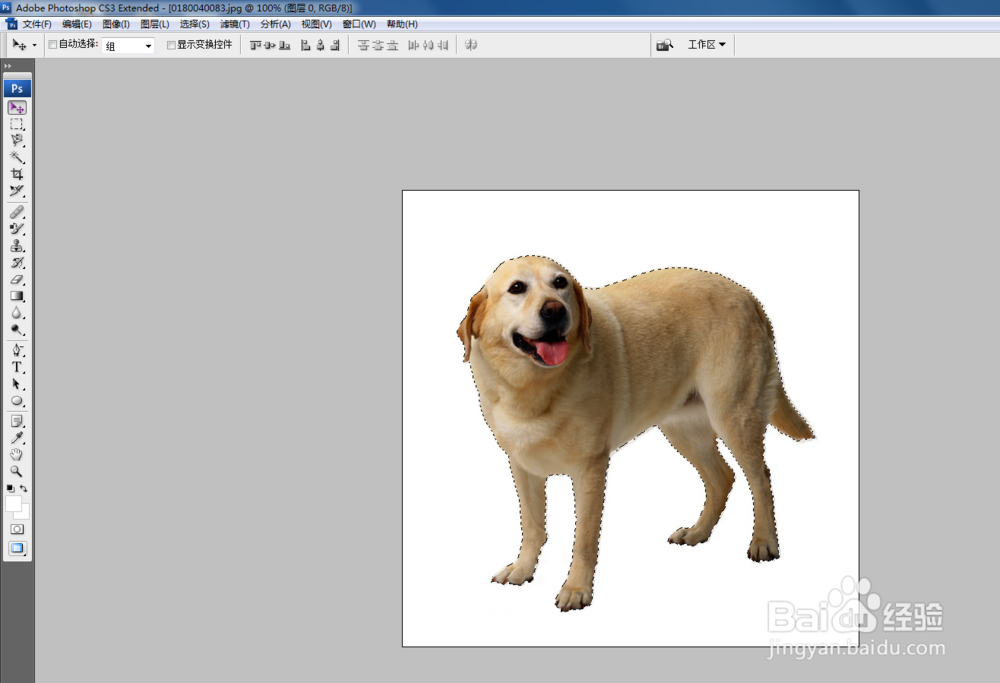Image resolution: width=1000 pixels, height=683 pixels.
Task: Open the Move tool preset picker arrow
Action: pos(35,46)
